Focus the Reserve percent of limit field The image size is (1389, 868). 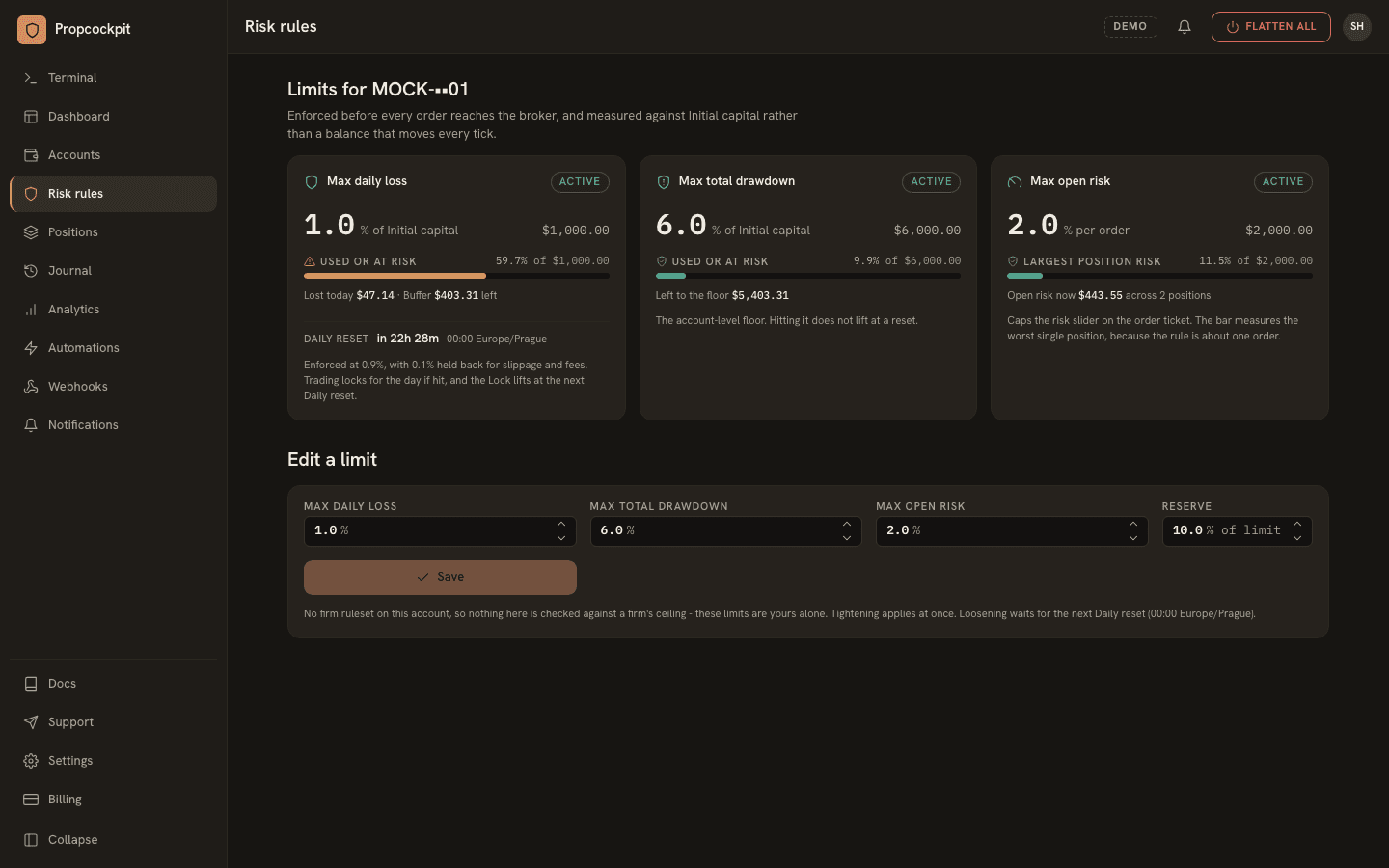1237,531
